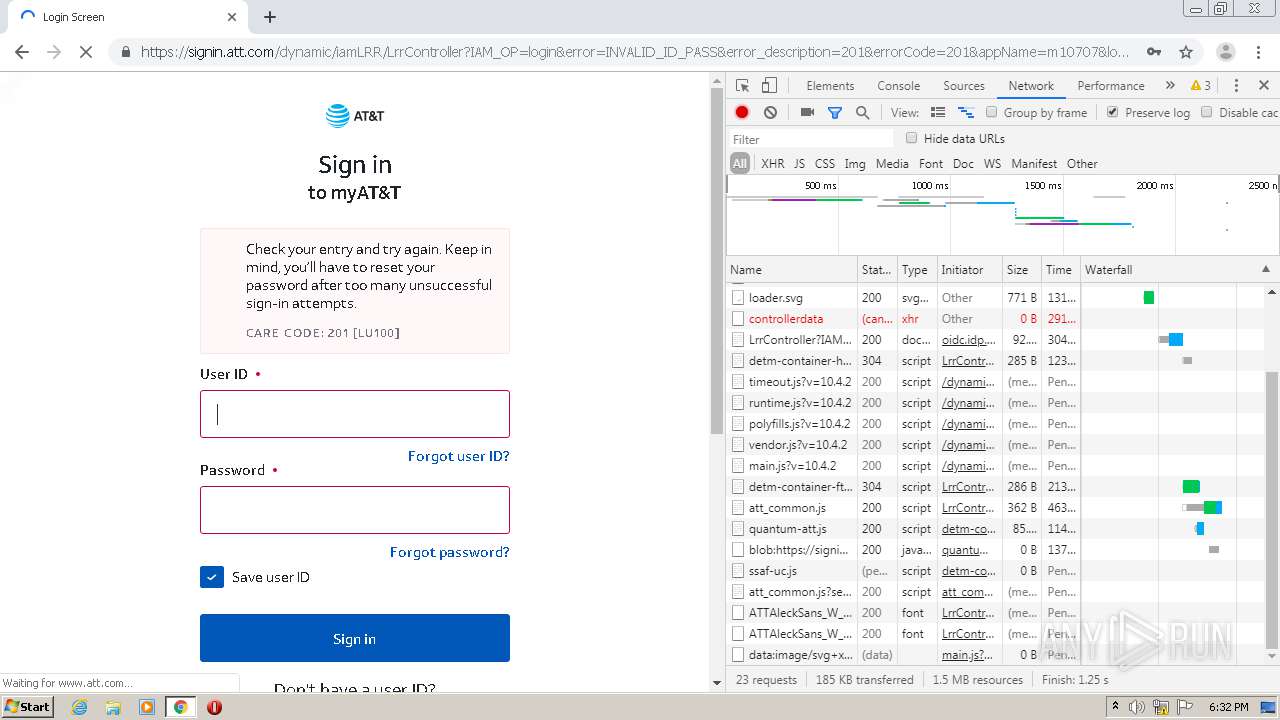Enable Group by frame checkbox
This screenshot has width=1280, height=720.
pos(992,112)
